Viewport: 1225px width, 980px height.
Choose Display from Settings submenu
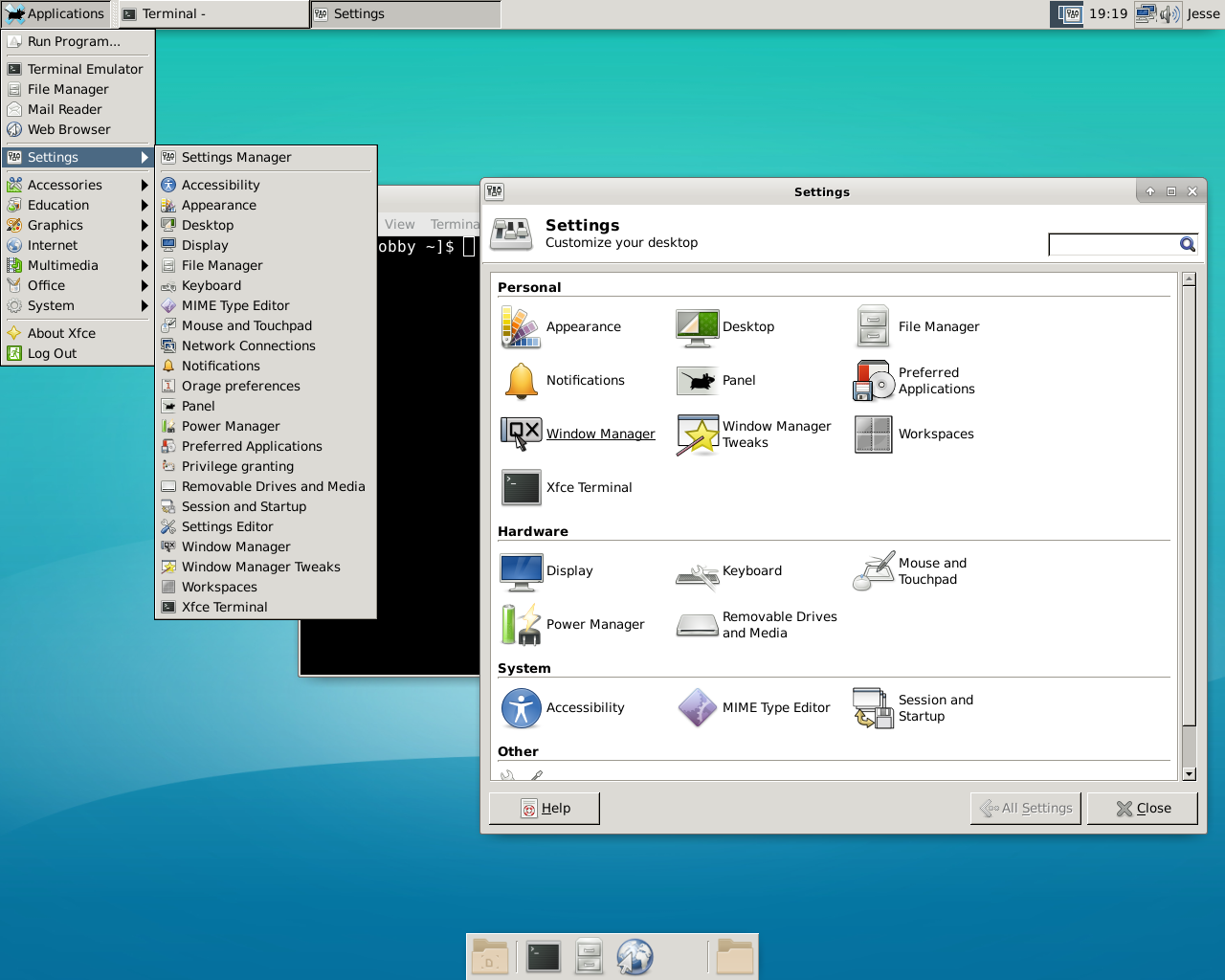266,245
